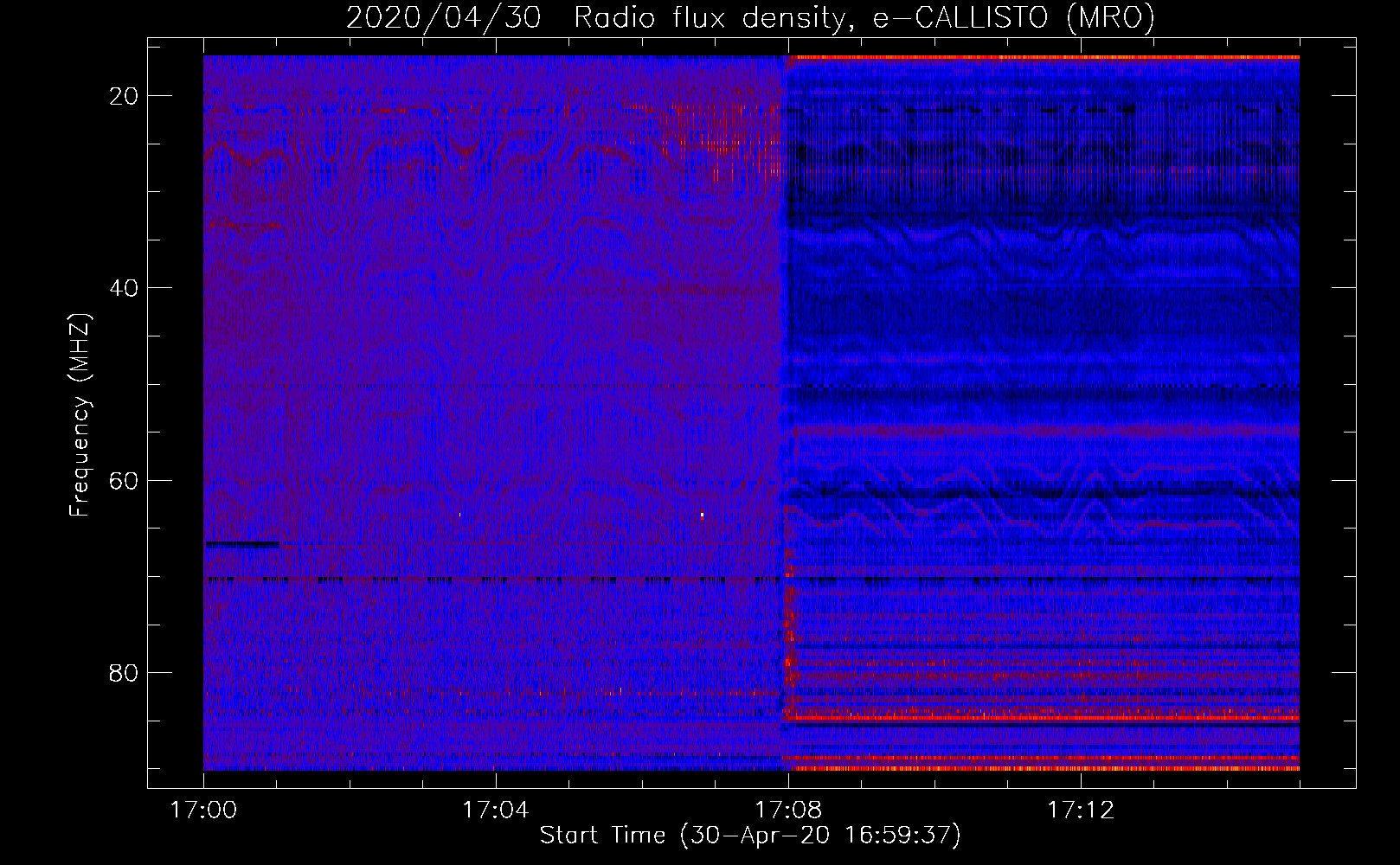This screenshot has height=865, width=1400.
Task: Click the 'Frequency (MHZ)' axis label
Action: point(80,415)
